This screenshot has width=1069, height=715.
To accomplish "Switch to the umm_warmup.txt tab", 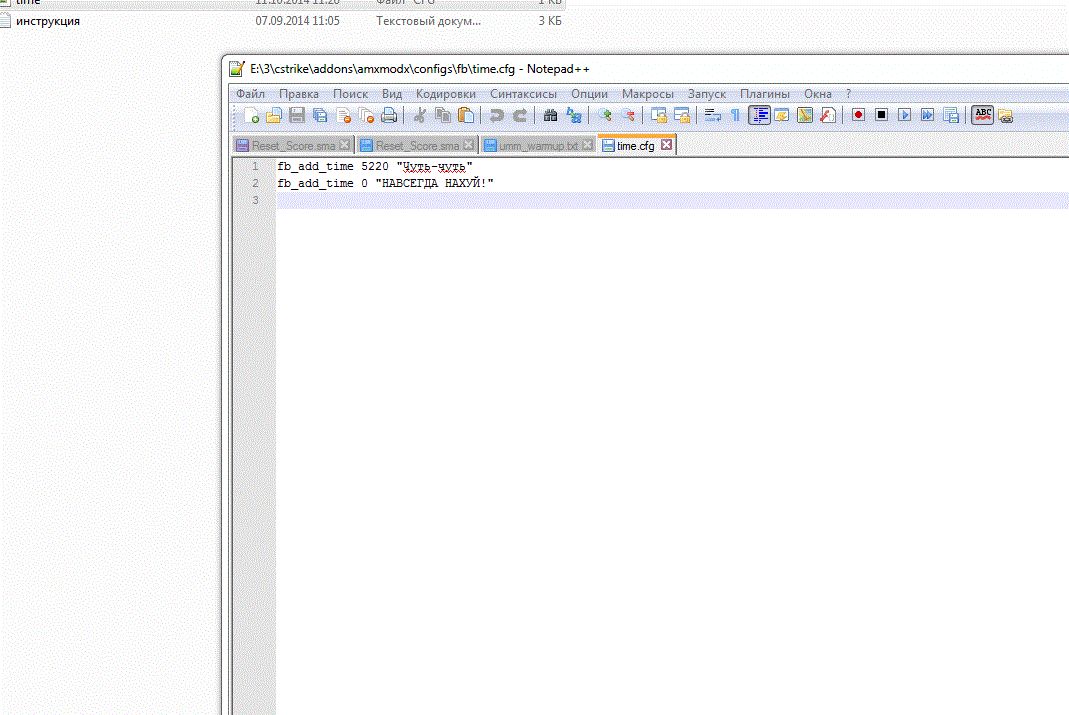I will tap(538, 145).
